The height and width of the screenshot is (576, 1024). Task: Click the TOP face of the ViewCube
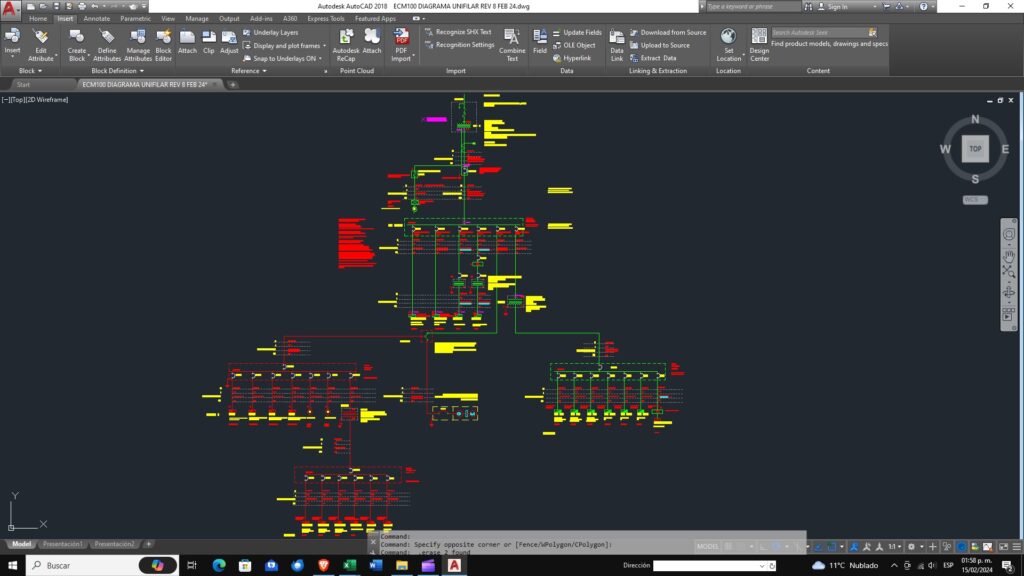pyautogui.click(x=975, y=148)
